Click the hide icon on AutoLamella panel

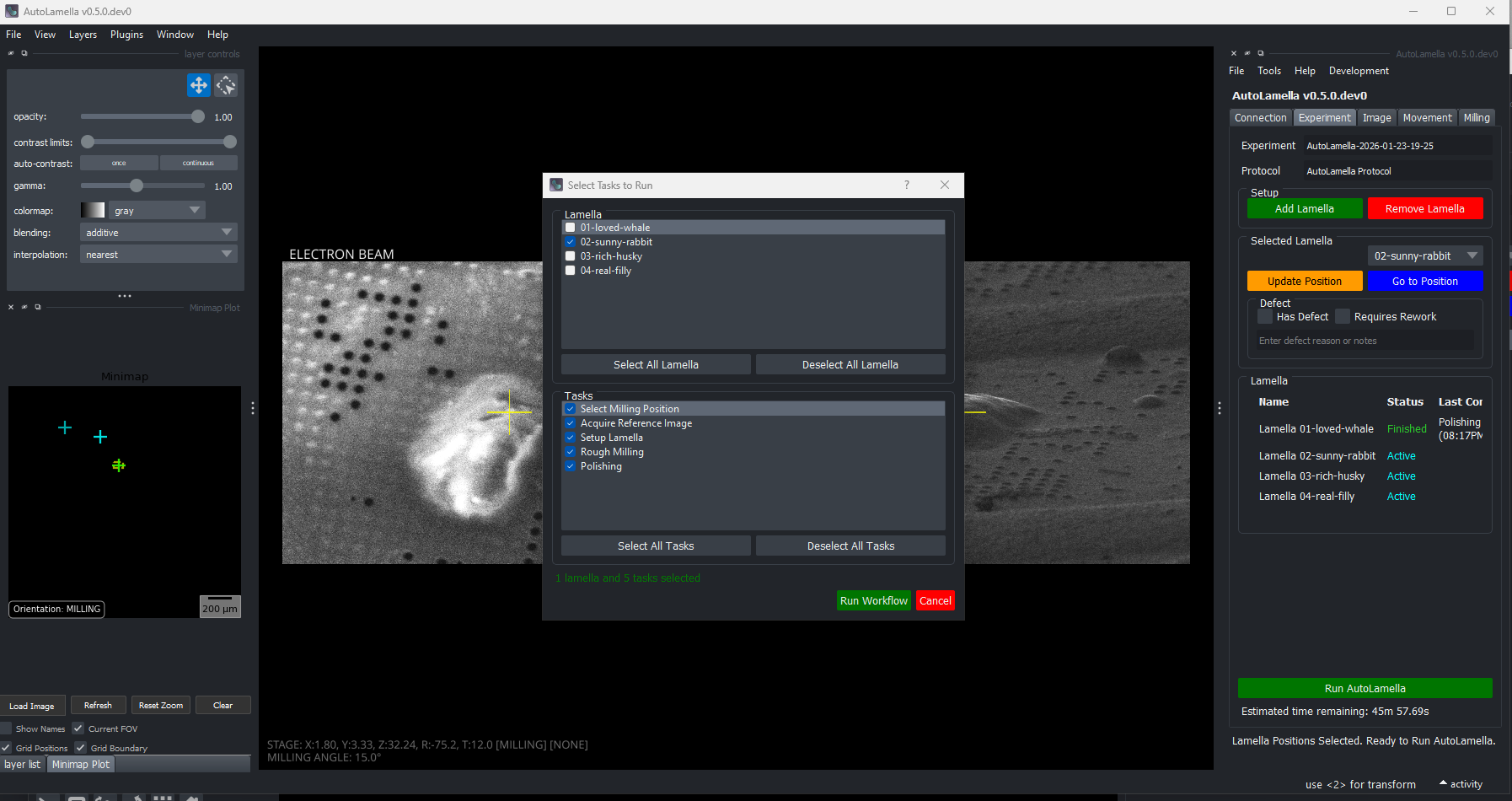coord(1247,53)
